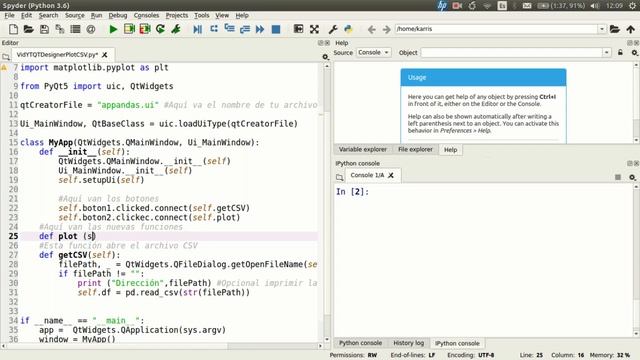This screenshot has height=360, width=640.
Task: Click the Save all files icon
Action: click(x=60, y=29)
